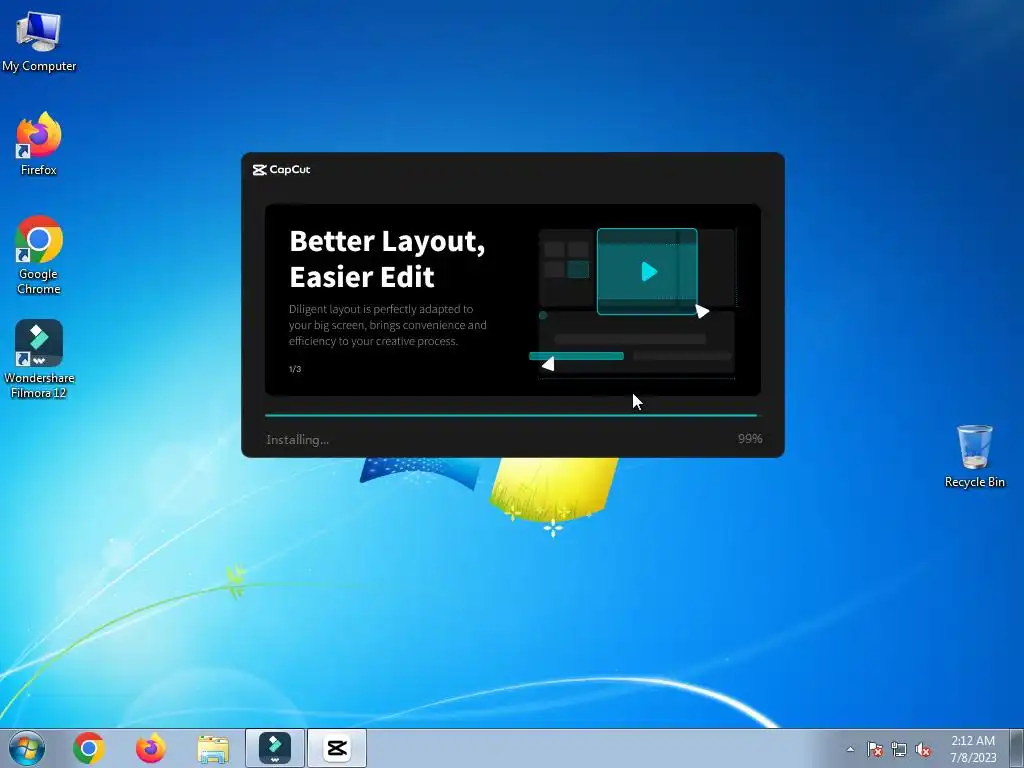
Task: Click the 'Better Layout, Easier Edit' heading
Action: point(387,259)
